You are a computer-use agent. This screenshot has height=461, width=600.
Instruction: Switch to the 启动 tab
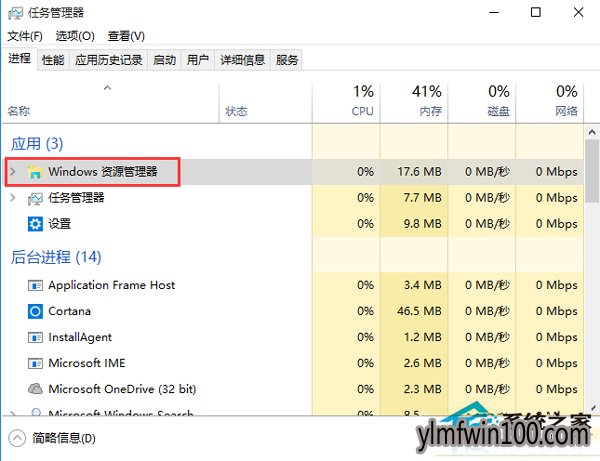[x=165, y=60]
